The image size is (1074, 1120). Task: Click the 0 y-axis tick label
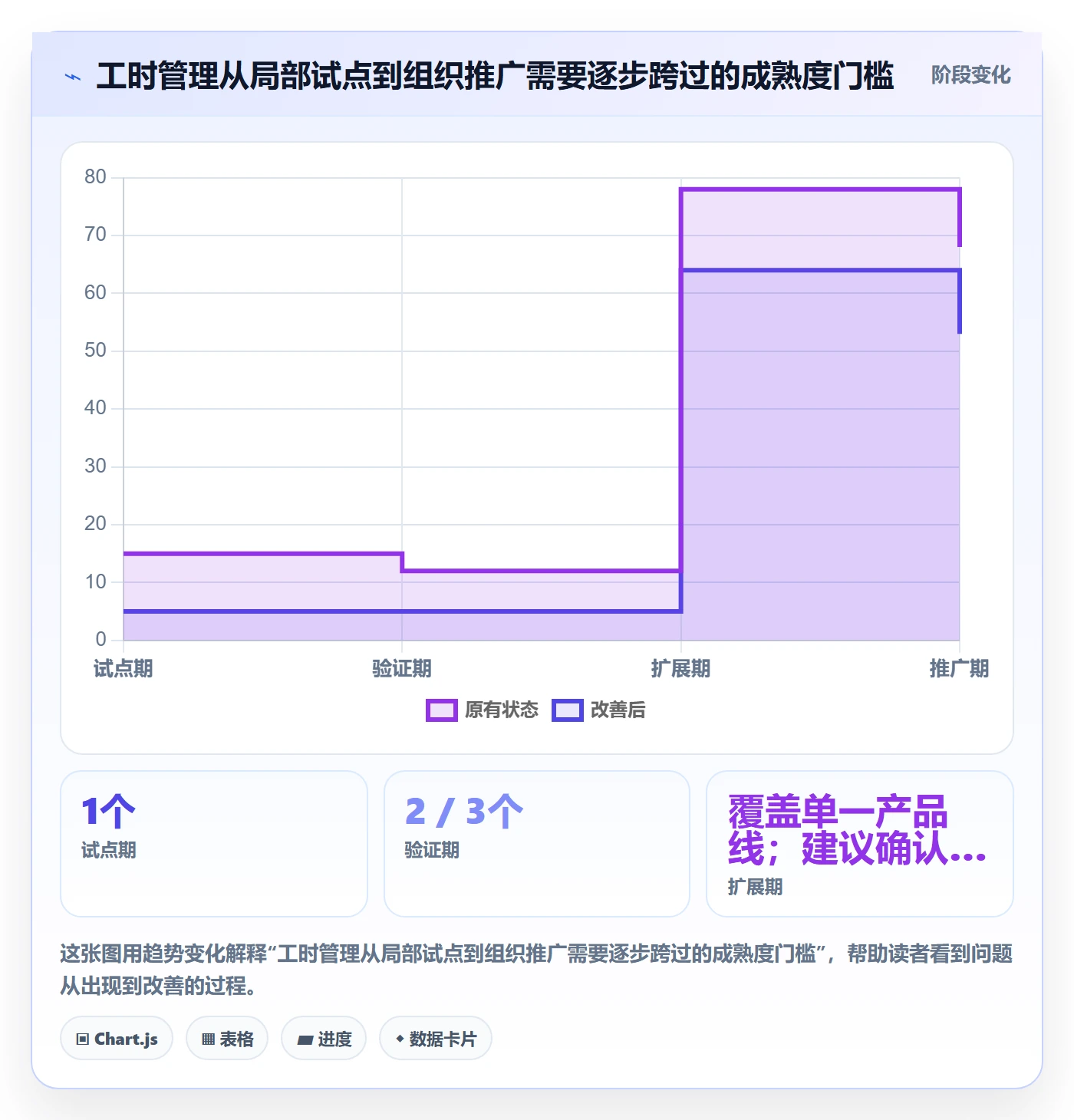(x=100, y=640)
